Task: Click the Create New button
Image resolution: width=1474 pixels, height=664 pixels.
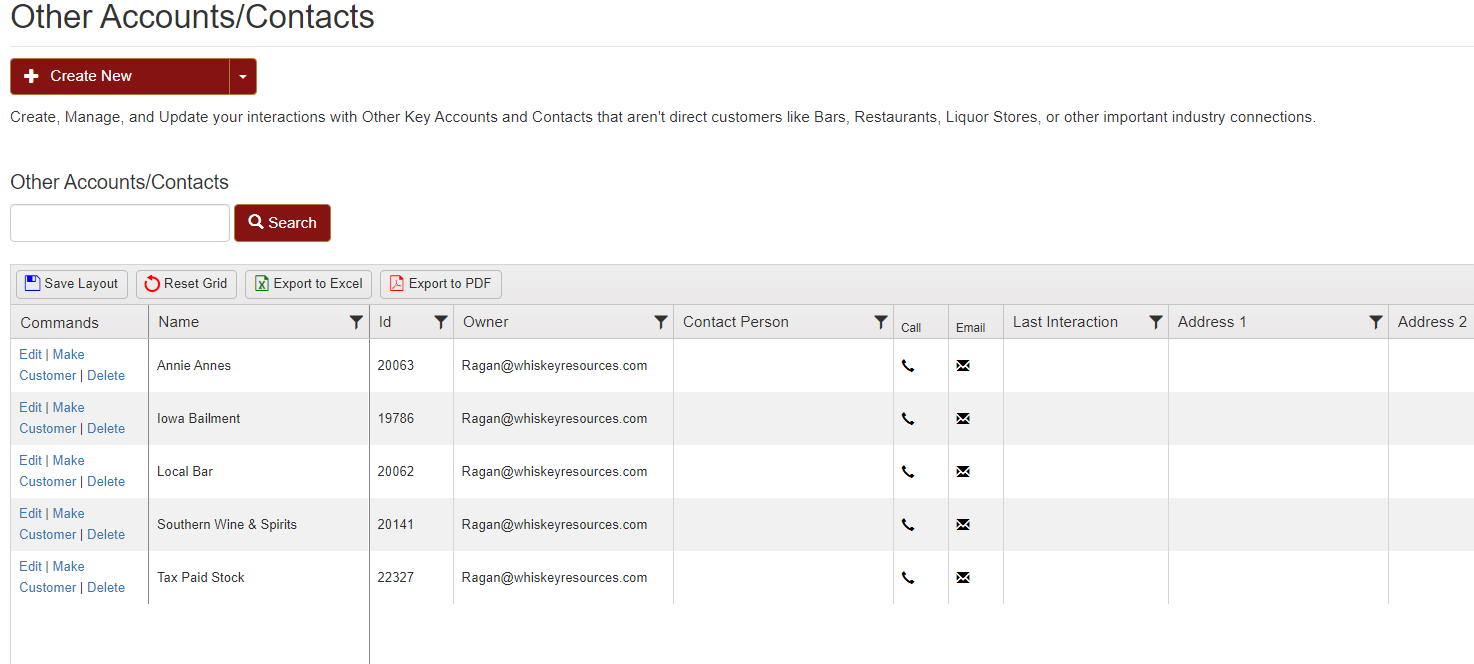Action: pyautogui.click(x=119, y=76)
